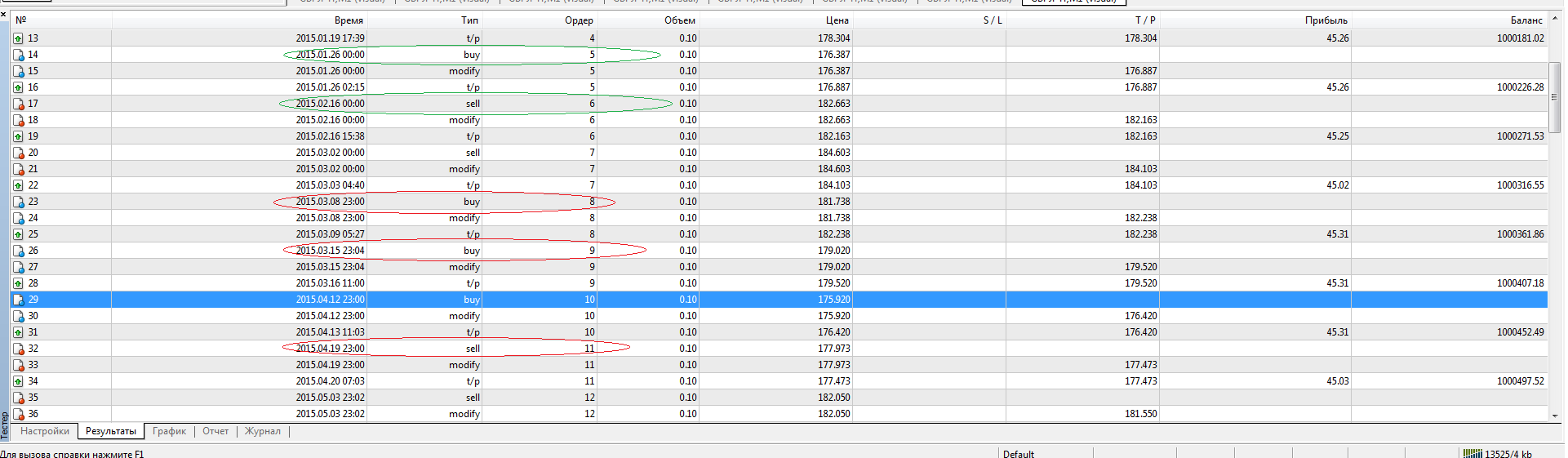Sort by the № column header
This screenshot has width=1568, height=458.
(x=61, y=20)
